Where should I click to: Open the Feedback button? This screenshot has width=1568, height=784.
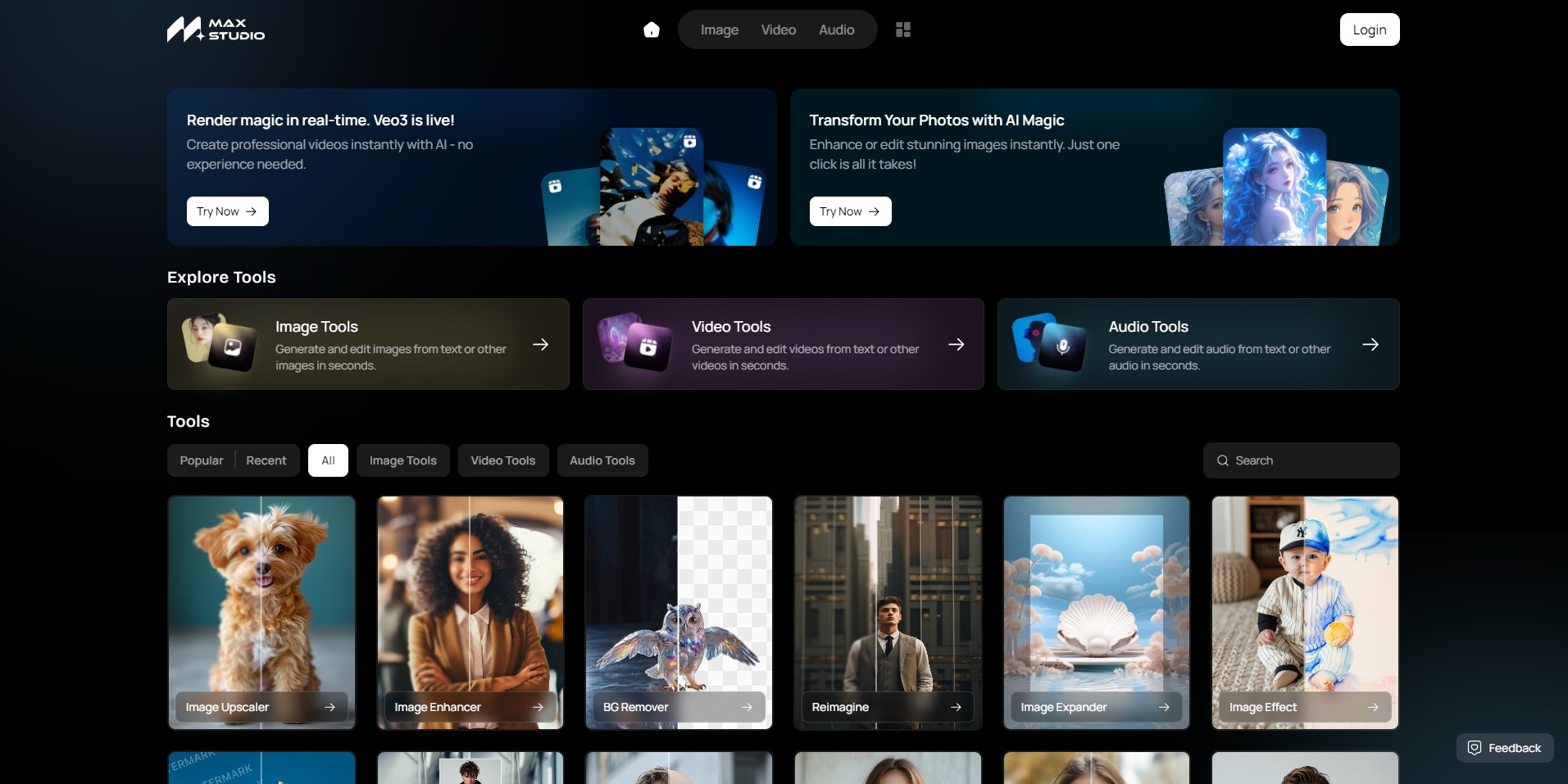point(1505,748)
